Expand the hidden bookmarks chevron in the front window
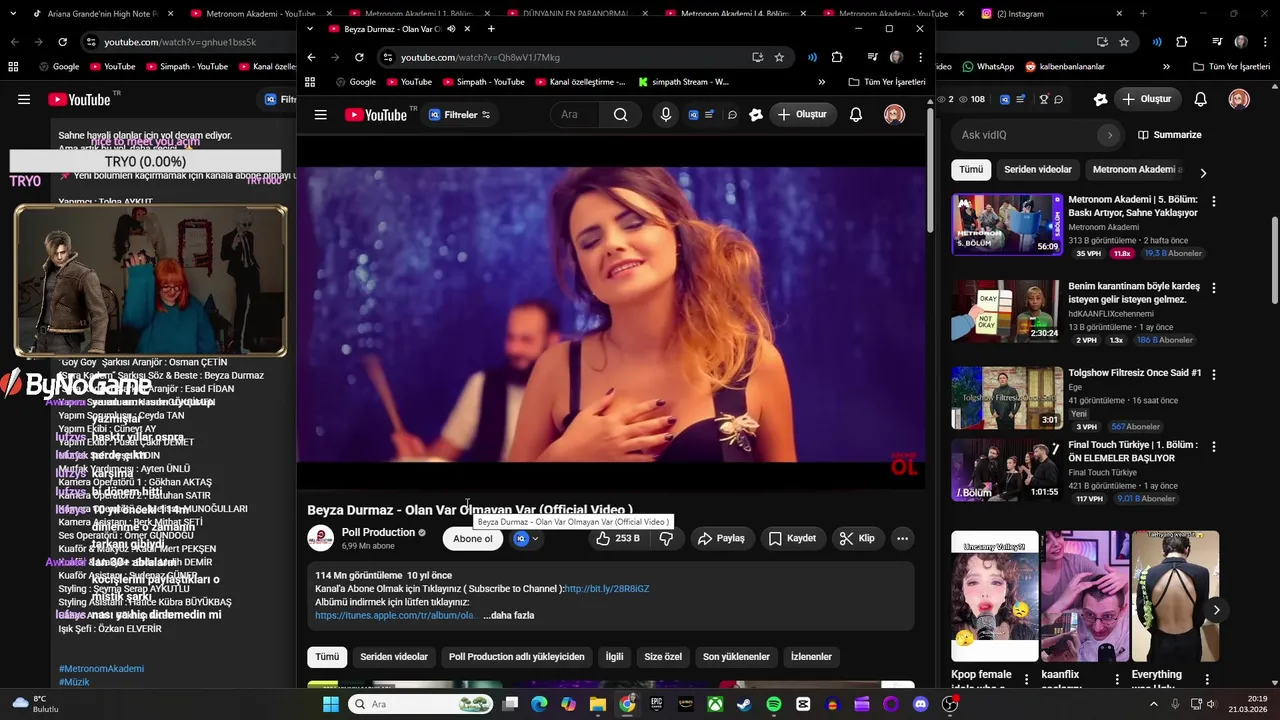Viewport: 1280px width, 720px height. (822, 82)
